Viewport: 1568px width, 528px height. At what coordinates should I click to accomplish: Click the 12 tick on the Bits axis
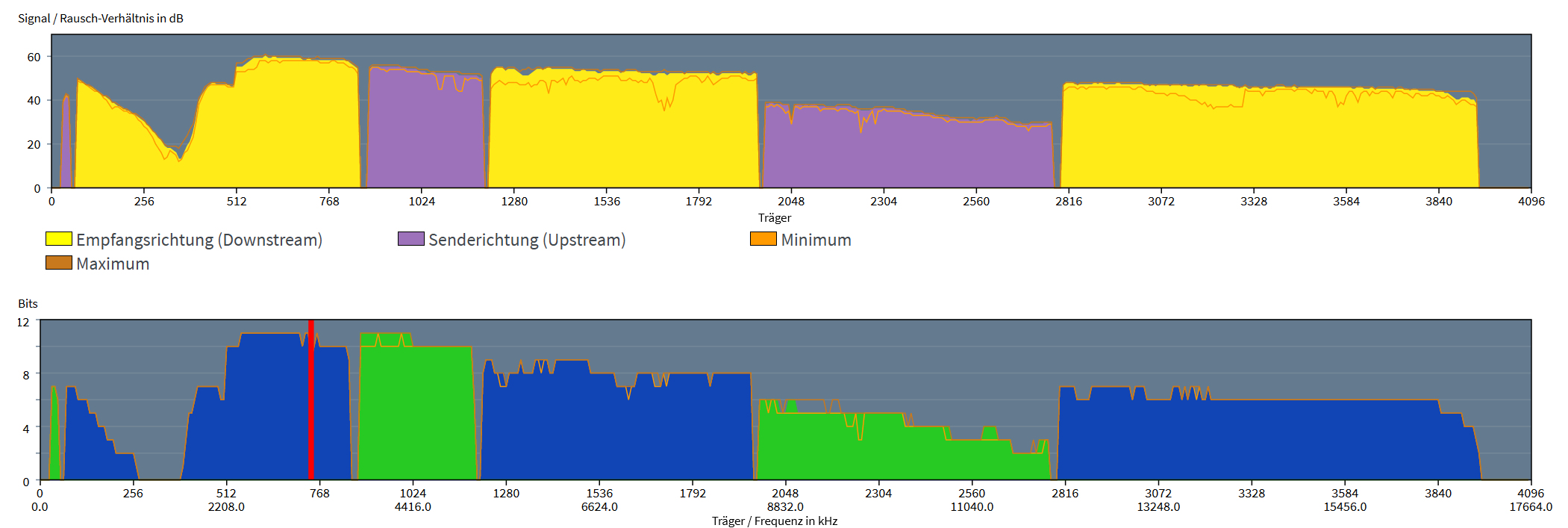(x=23, y=322)
